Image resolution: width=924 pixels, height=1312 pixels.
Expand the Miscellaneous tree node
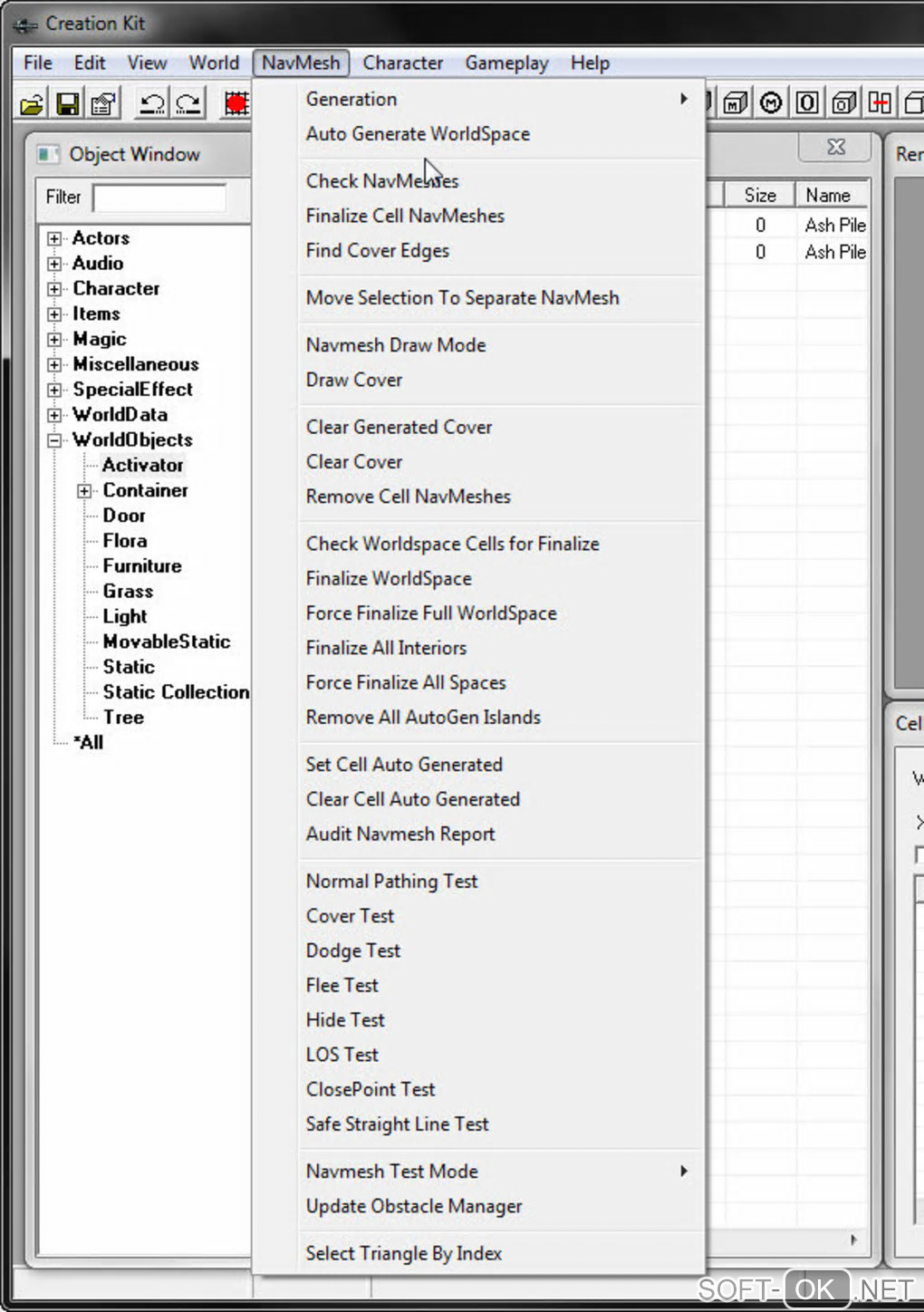(55, 365)
